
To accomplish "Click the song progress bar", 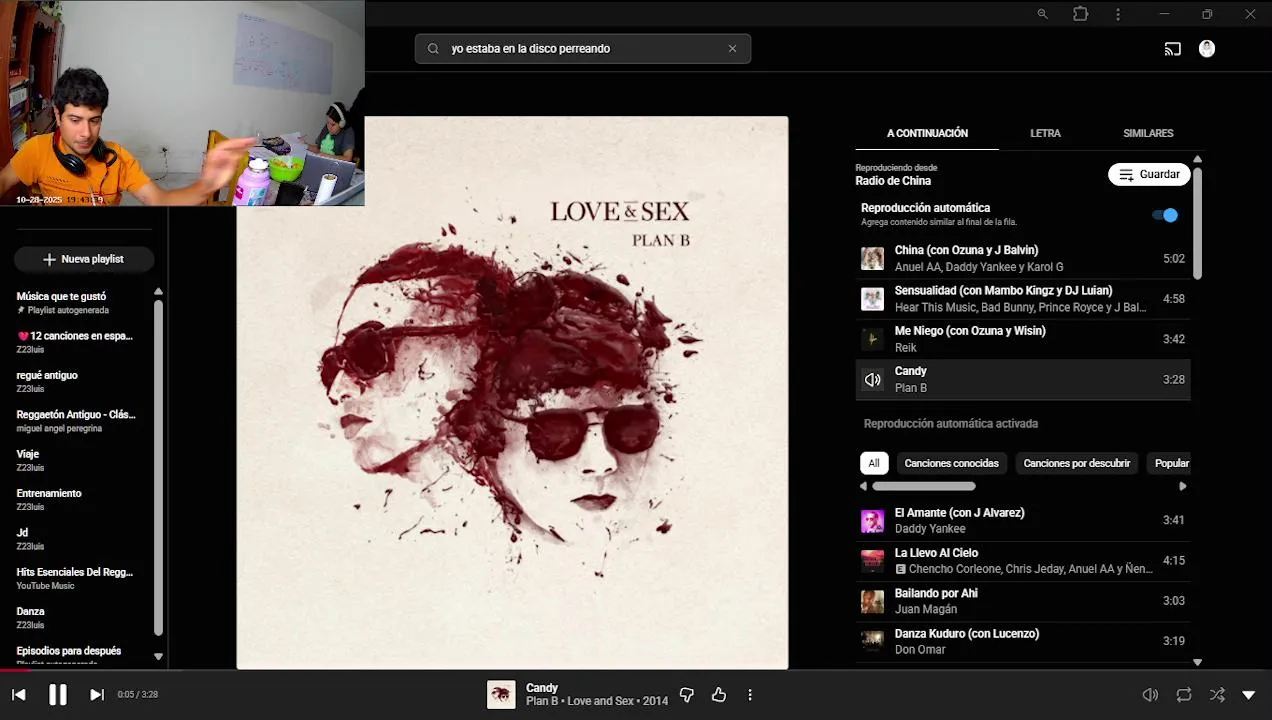I will coord(636,670).
